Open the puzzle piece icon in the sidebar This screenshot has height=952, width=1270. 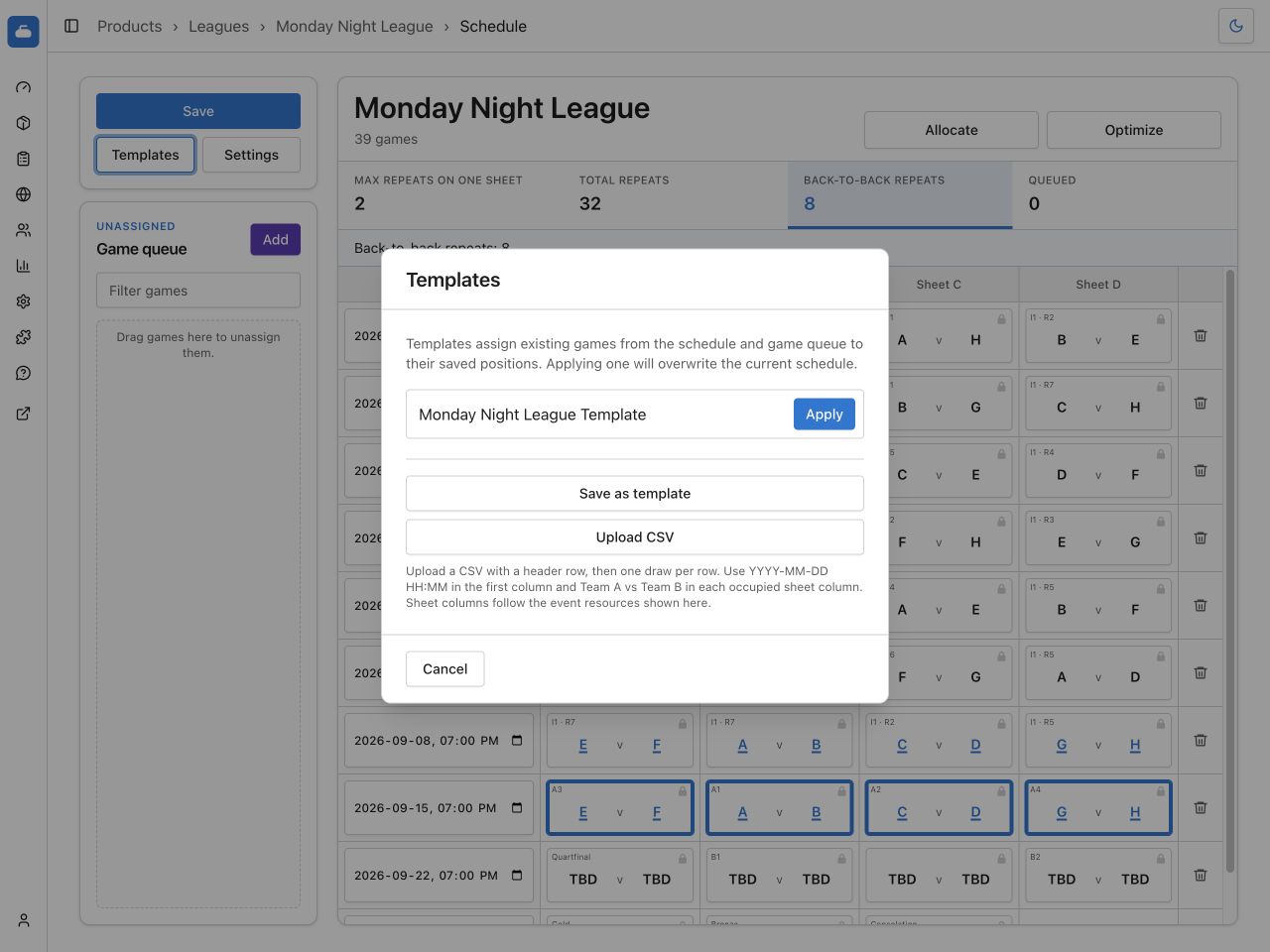coord(24,337)
